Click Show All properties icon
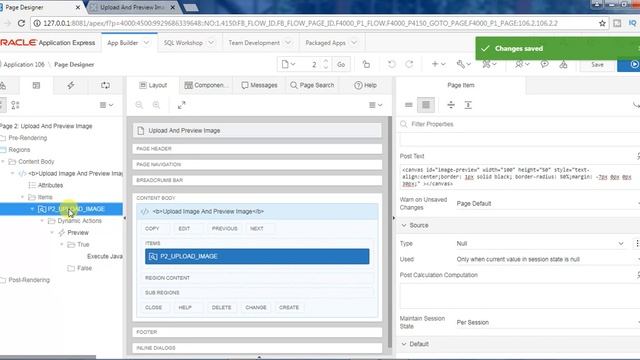 pos(426,105)
